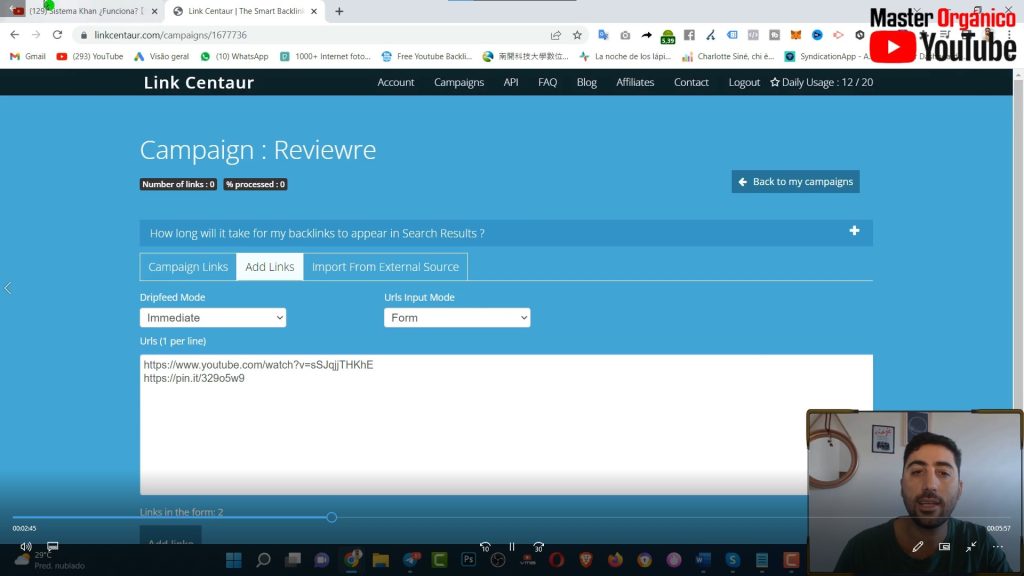This screenshot has width=1024, height=576.
Task: Open a new browser tab
Action: (339, 11)
